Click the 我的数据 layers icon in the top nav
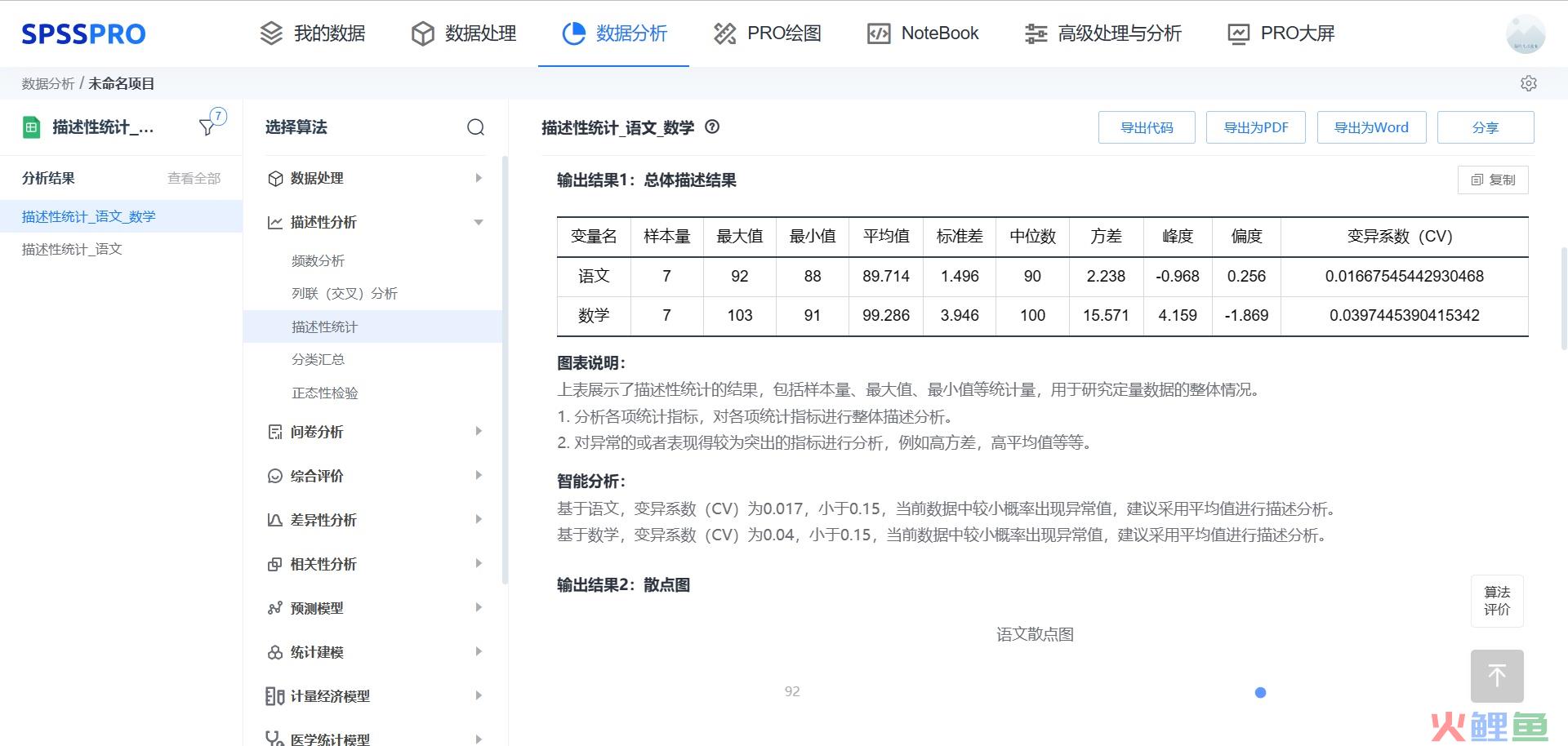The image size is (1568, 746). (271, 33)
